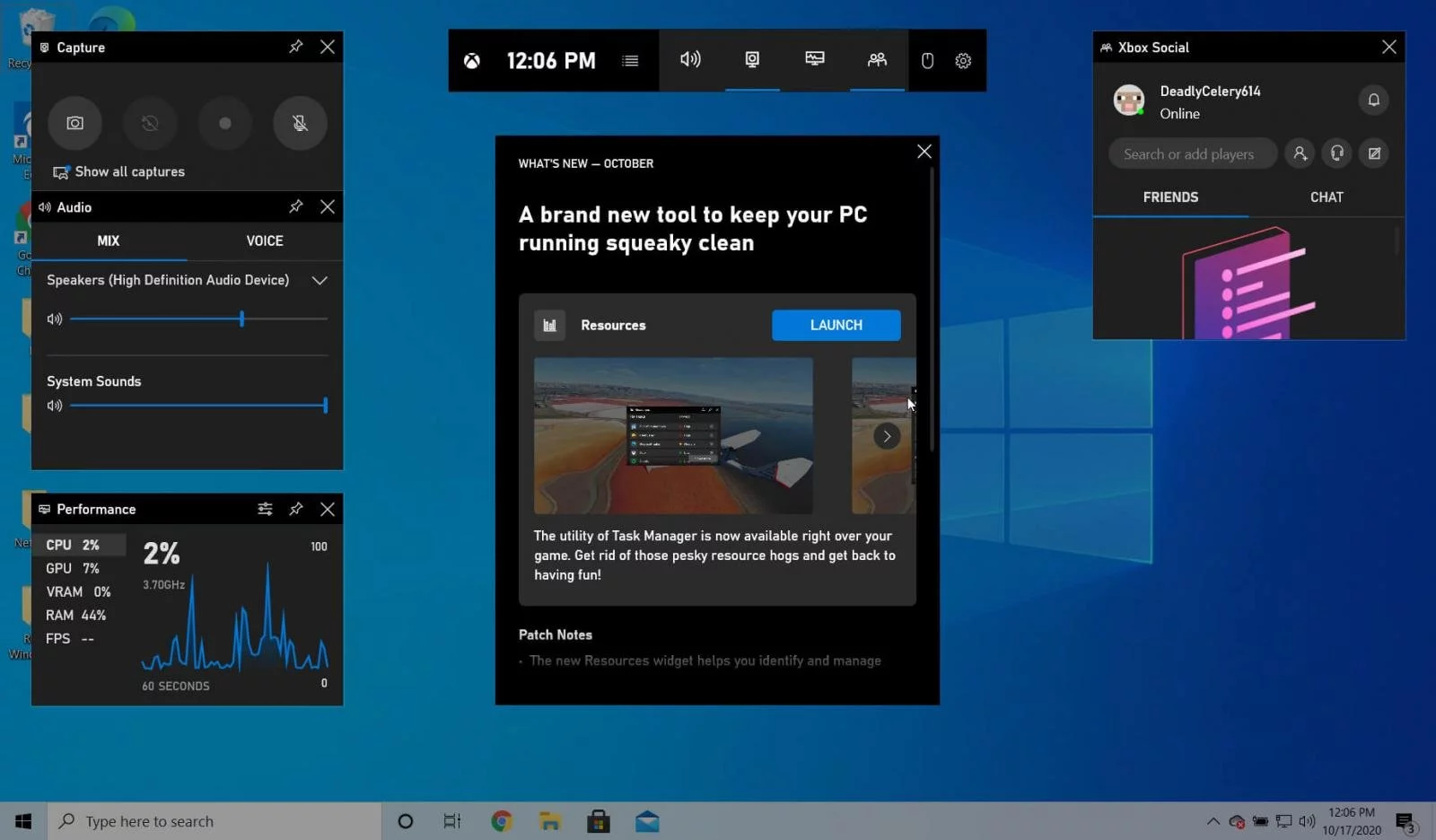The image size is (1436, 840).
Task: Open the Windows Start menu
Action: click(23, 821)
